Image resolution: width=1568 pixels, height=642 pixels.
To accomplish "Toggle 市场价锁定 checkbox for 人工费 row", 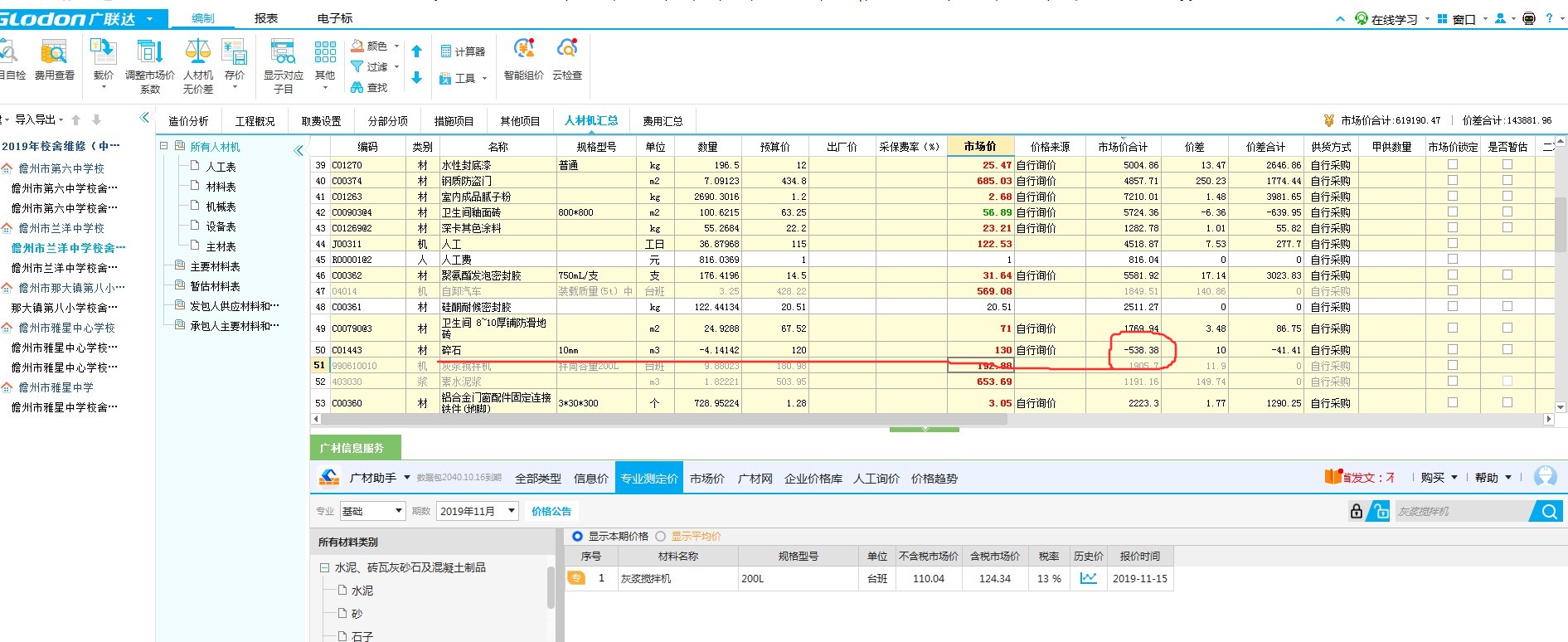I will pyautogui.click(x=1453, y=259).
